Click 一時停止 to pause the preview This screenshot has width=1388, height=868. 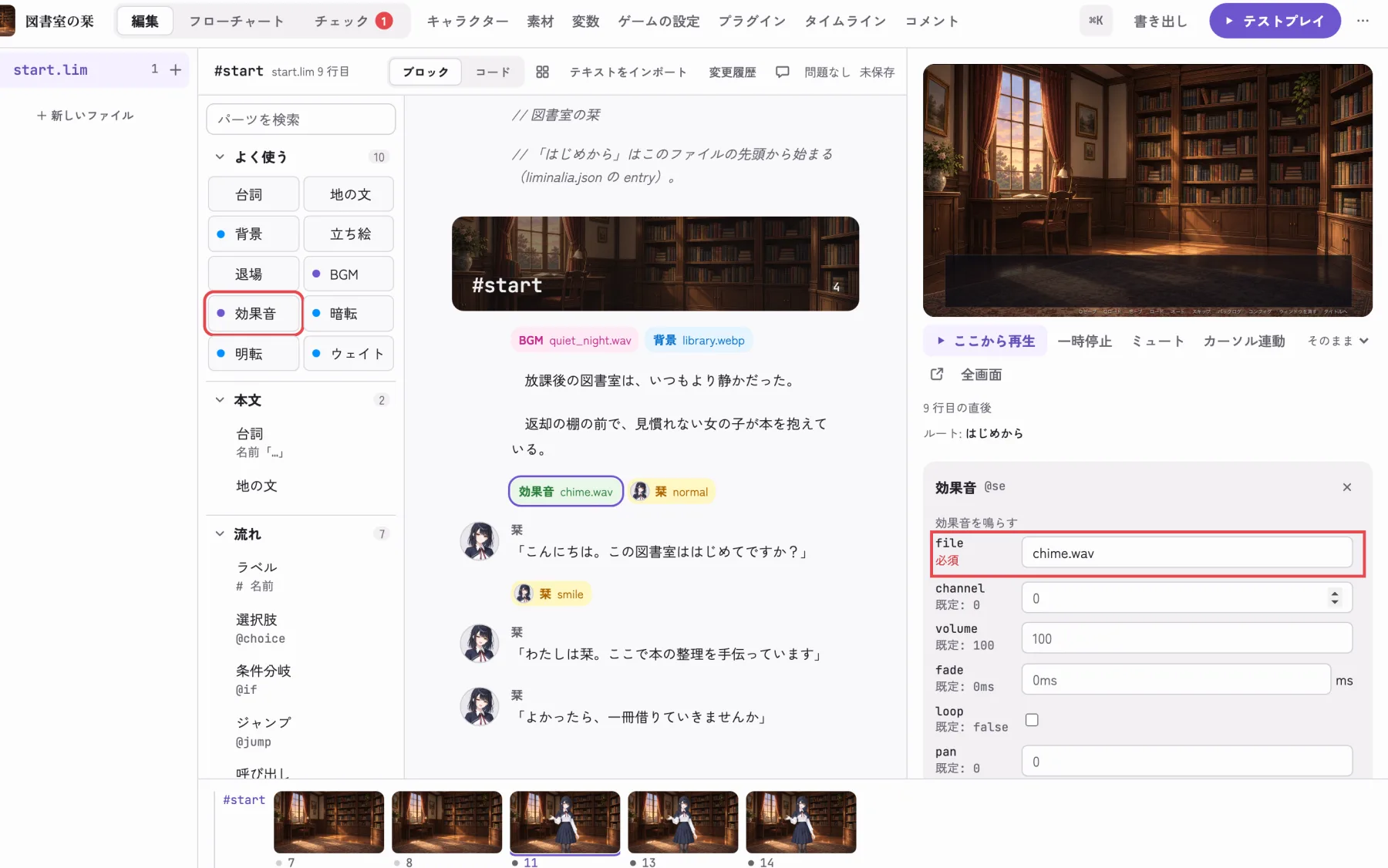click(x=1085, y=341)
